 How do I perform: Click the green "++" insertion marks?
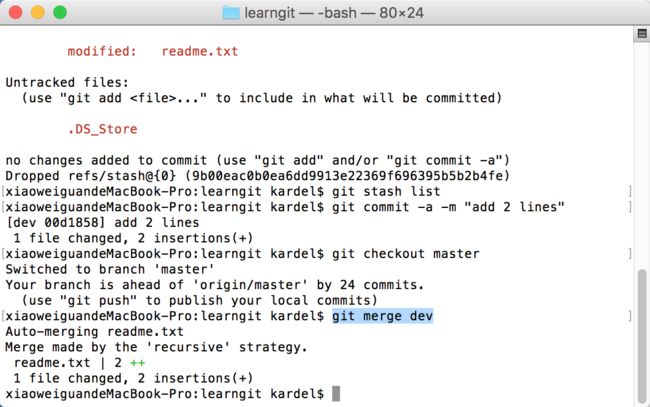(x=138, y=363)
